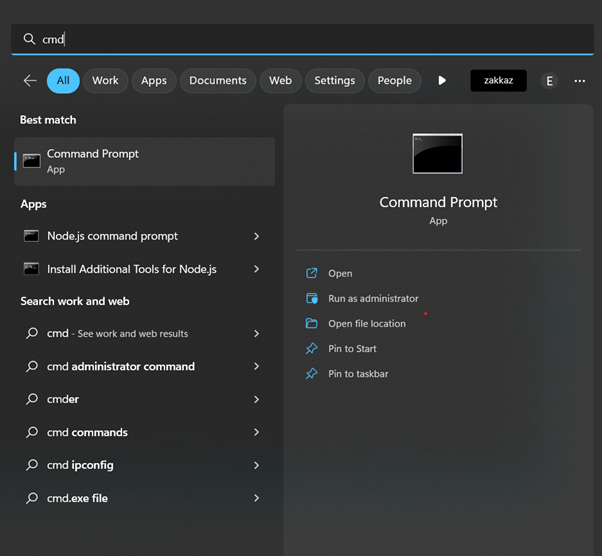Click the E profile avatar icon

[549, 81]
